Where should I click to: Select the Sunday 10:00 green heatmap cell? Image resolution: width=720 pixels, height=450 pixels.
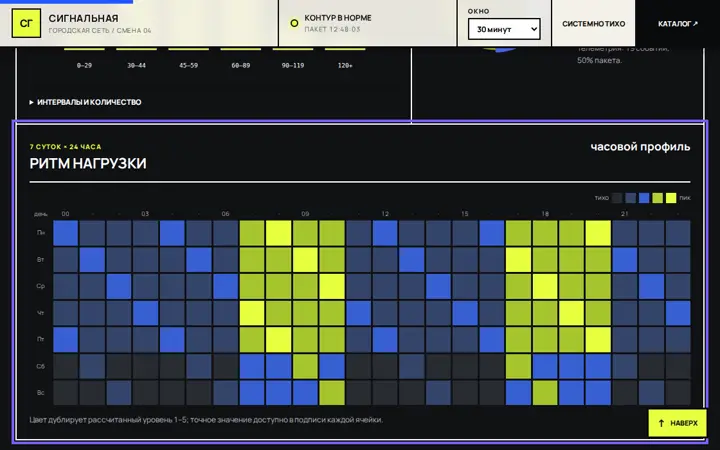click(332, 393)
